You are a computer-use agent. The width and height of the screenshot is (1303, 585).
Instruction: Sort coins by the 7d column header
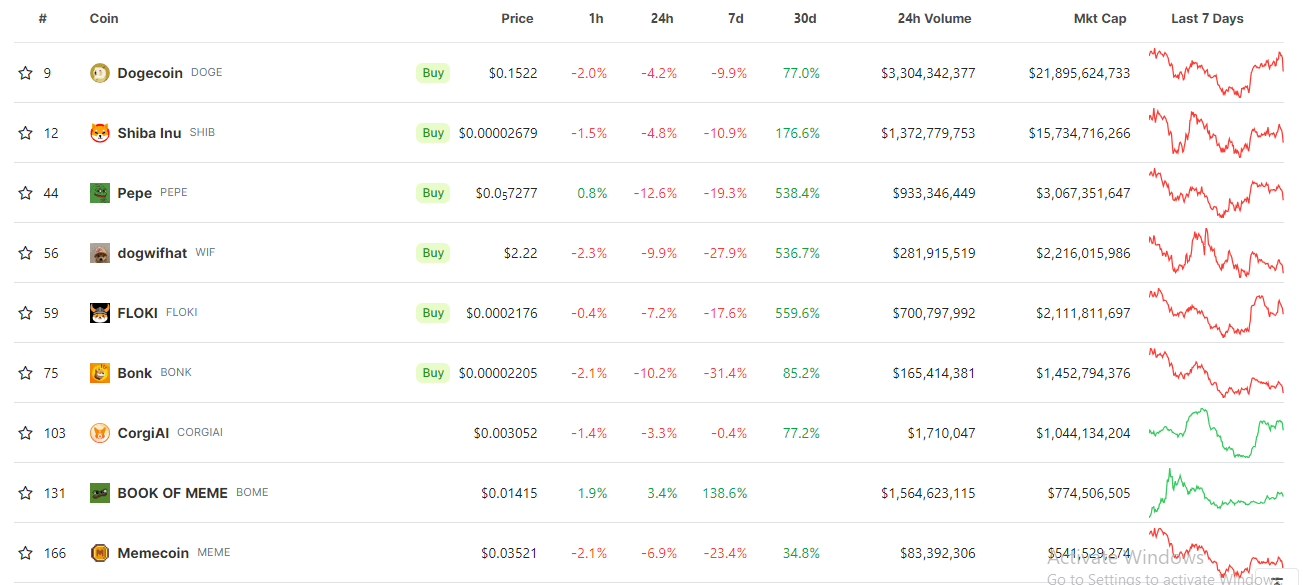pyautogui.click(x=736, y=18)
